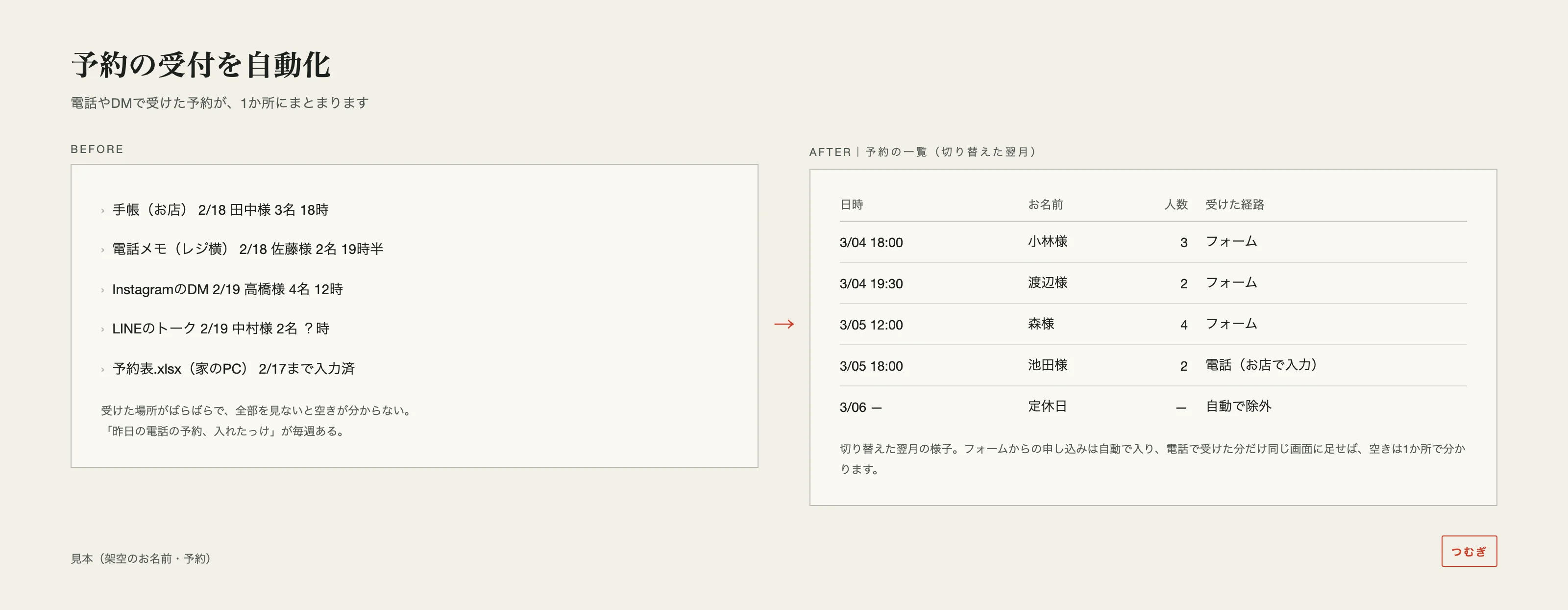Click the 受けた経路 column header
Image resolution: width=1568 pixels, height=610 pixels.
click(1235, 205)
